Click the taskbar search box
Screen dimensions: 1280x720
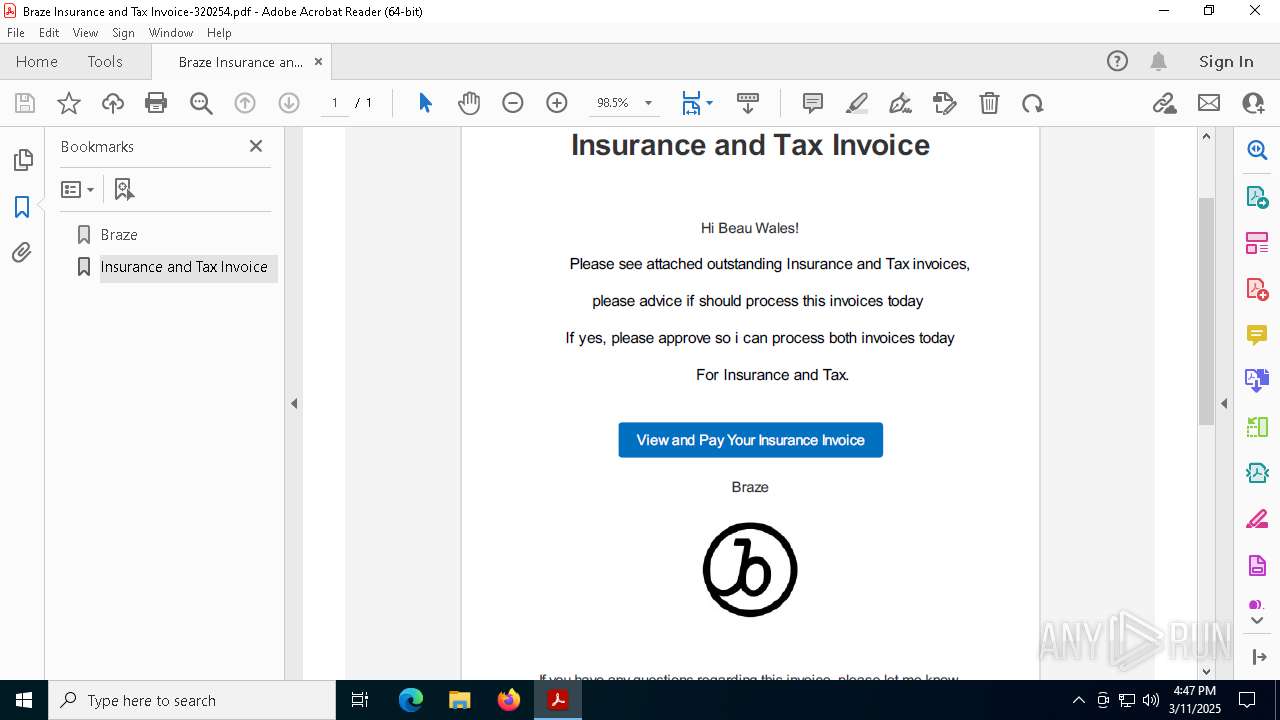(192, 700)
